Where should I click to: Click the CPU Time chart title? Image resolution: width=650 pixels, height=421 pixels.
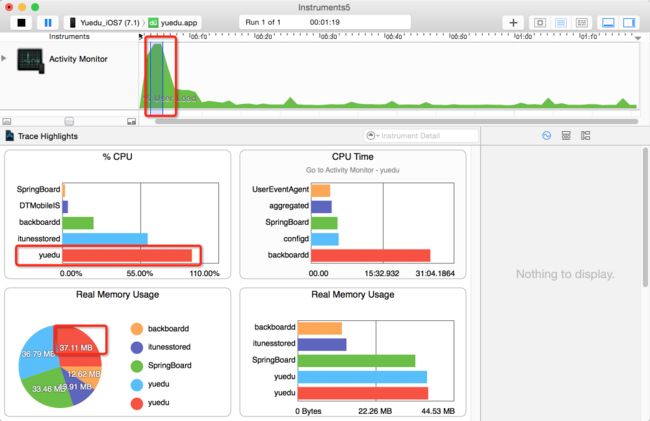[x=352, y=157]
